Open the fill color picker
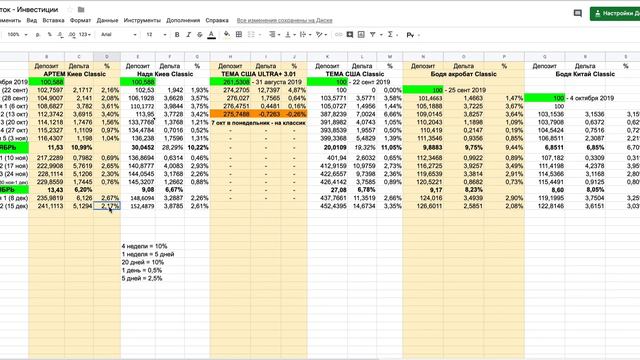 [x=227, y=35]
